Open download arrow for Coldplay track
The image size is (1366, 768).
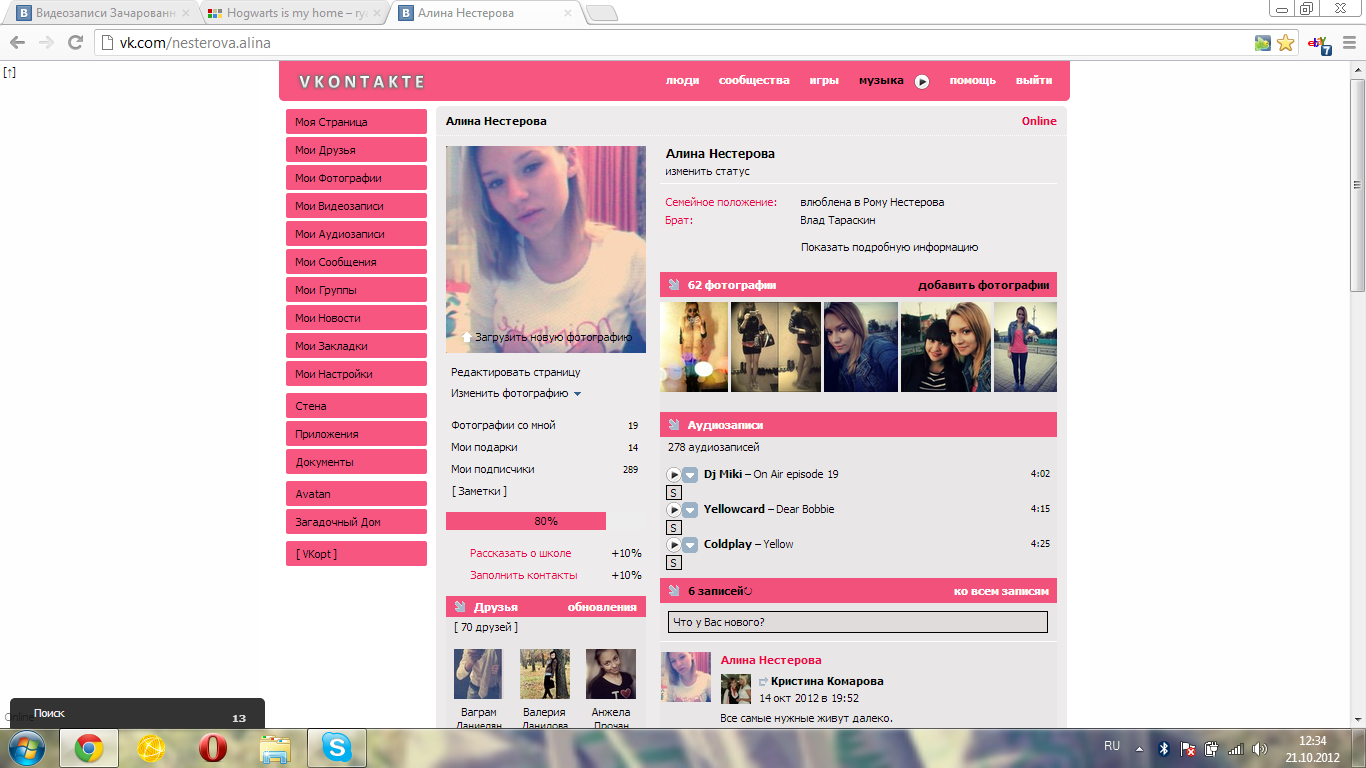tap(690, 545)
